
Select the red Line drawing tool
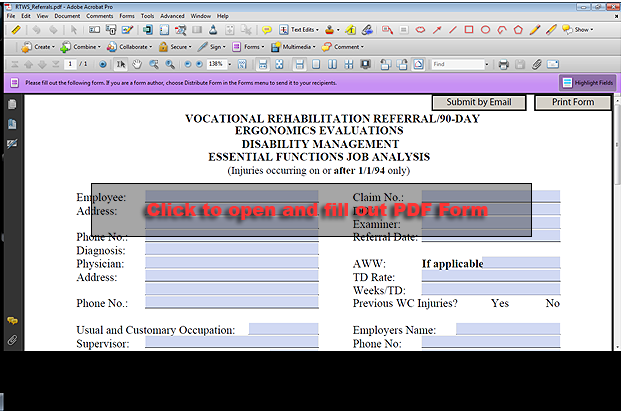tap(453, 30)
